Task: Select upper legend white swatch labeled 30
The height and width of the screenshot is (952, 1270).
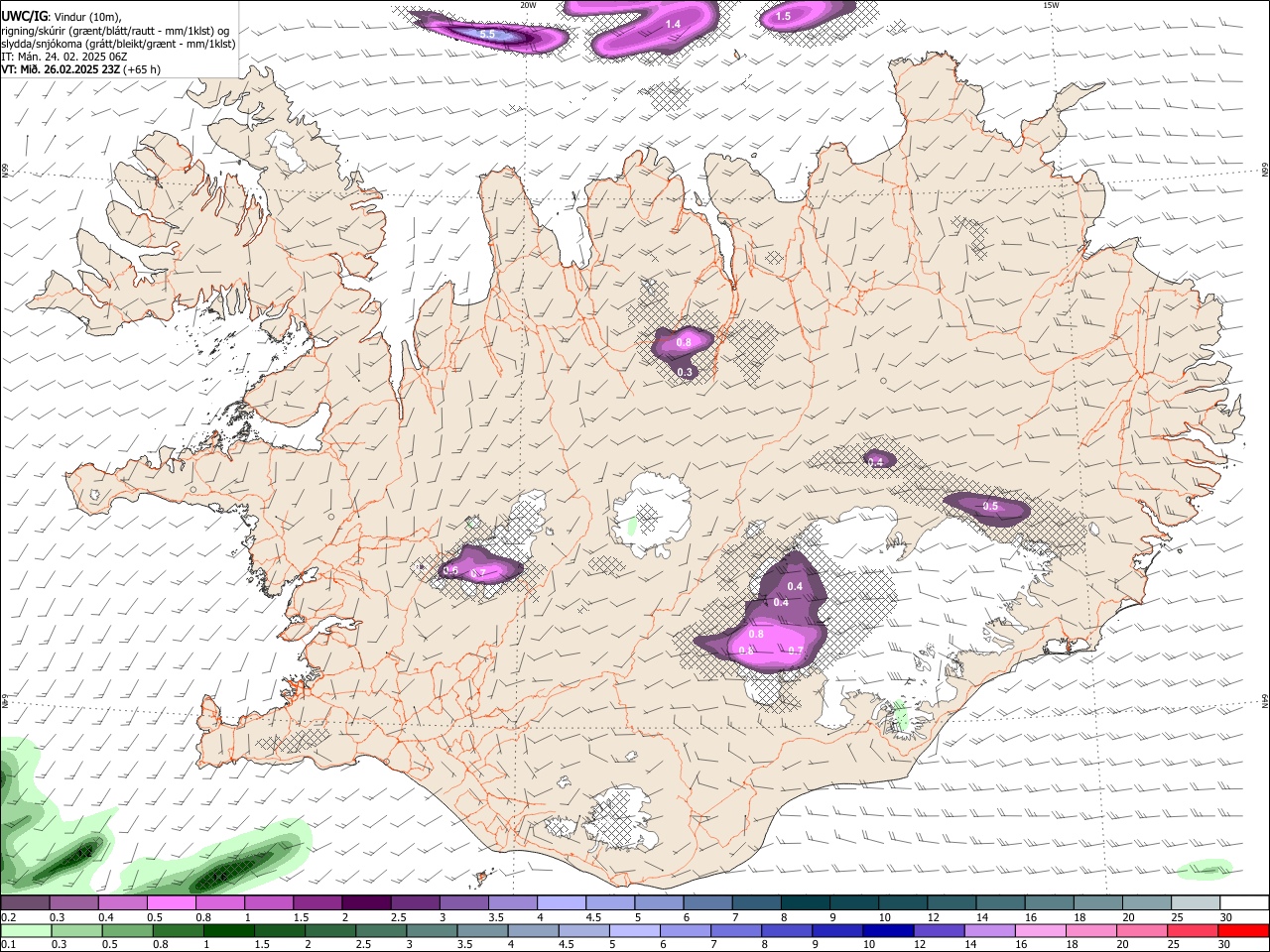Action: pos(1244,903)
